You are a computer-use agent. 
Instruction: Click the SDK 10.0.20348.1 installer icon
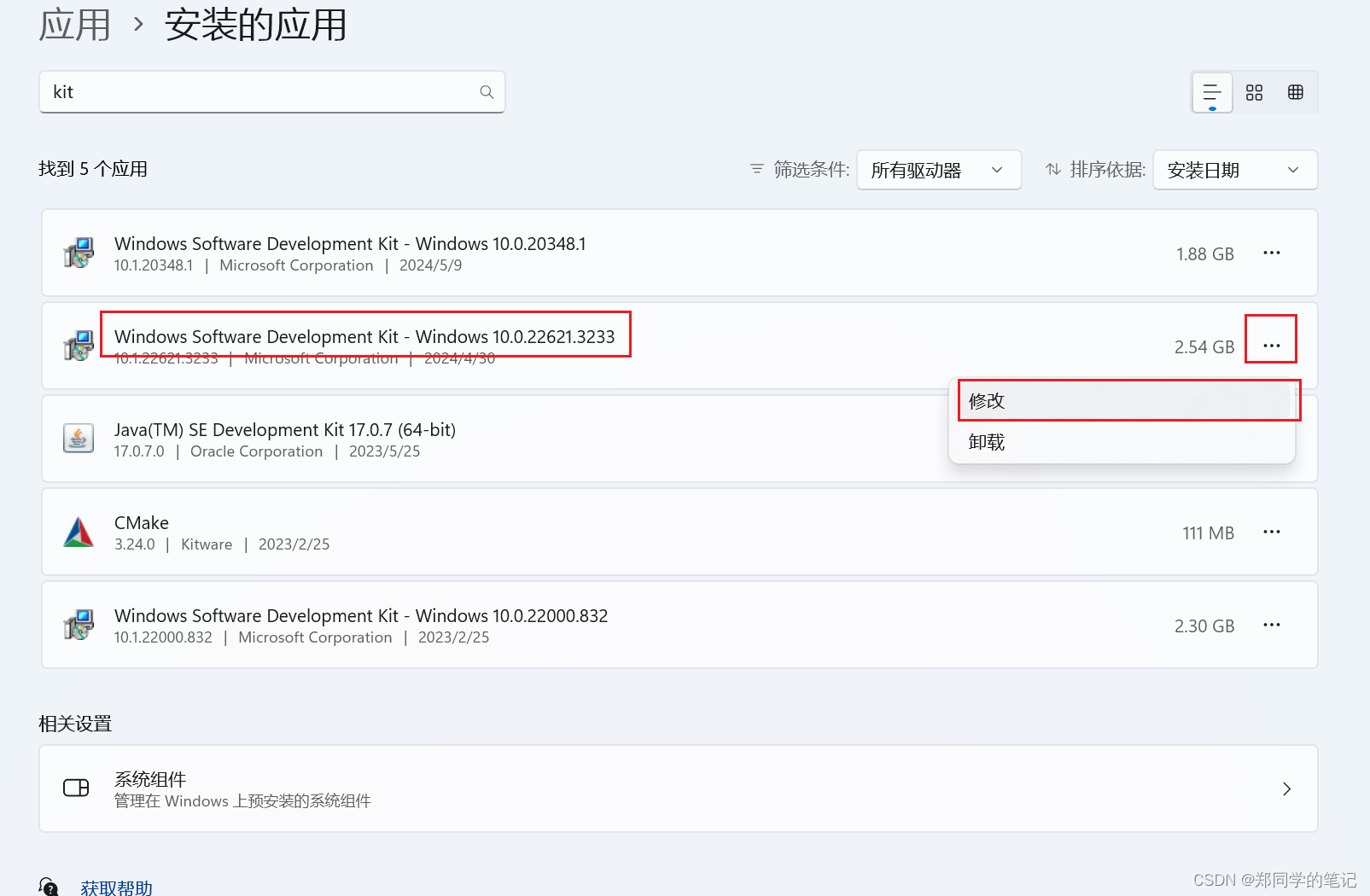coord(79,253)
